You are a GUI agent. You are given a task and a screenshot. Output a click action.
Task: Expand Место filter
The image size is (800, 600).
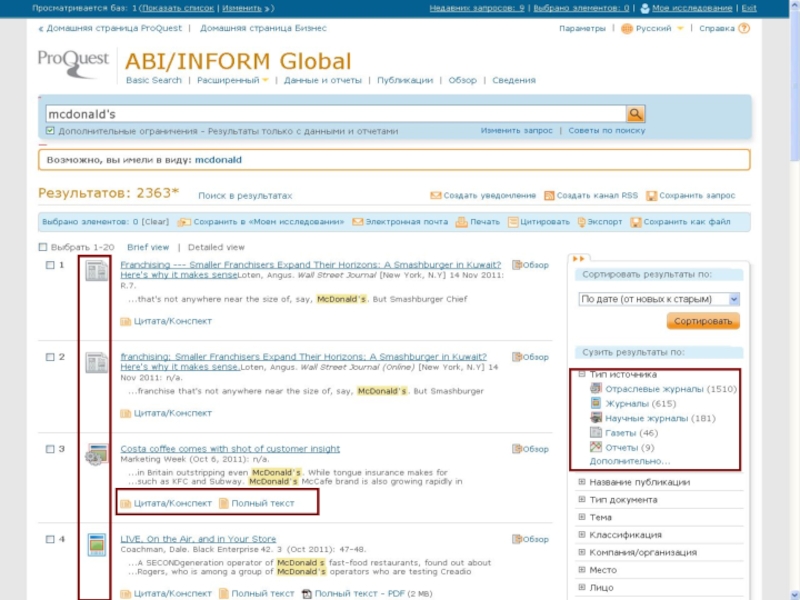pos(582,569)
